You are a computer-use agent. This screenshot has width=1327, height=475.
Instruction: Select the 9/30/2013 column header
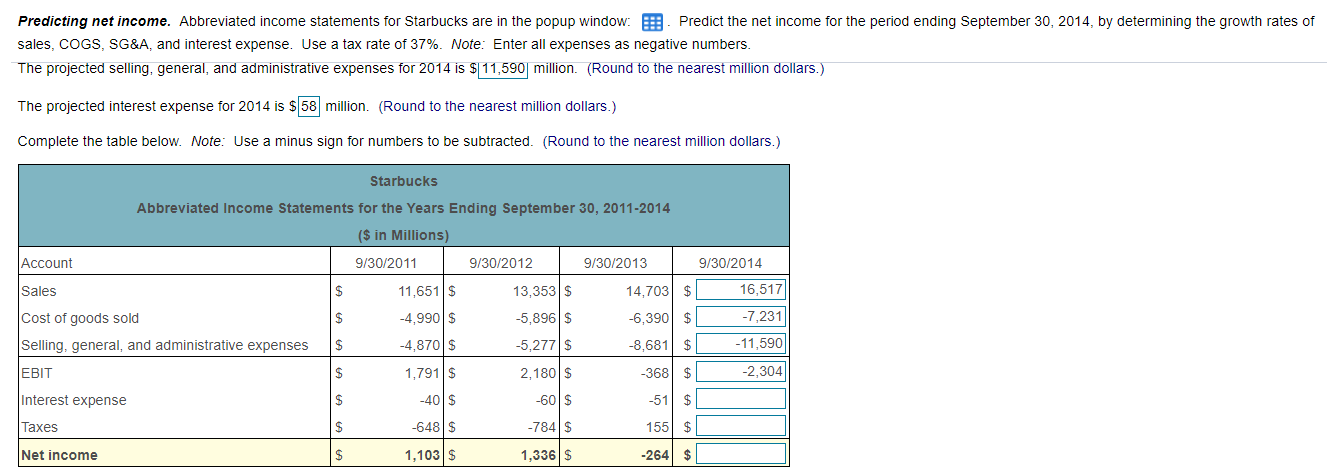point(616,263)
